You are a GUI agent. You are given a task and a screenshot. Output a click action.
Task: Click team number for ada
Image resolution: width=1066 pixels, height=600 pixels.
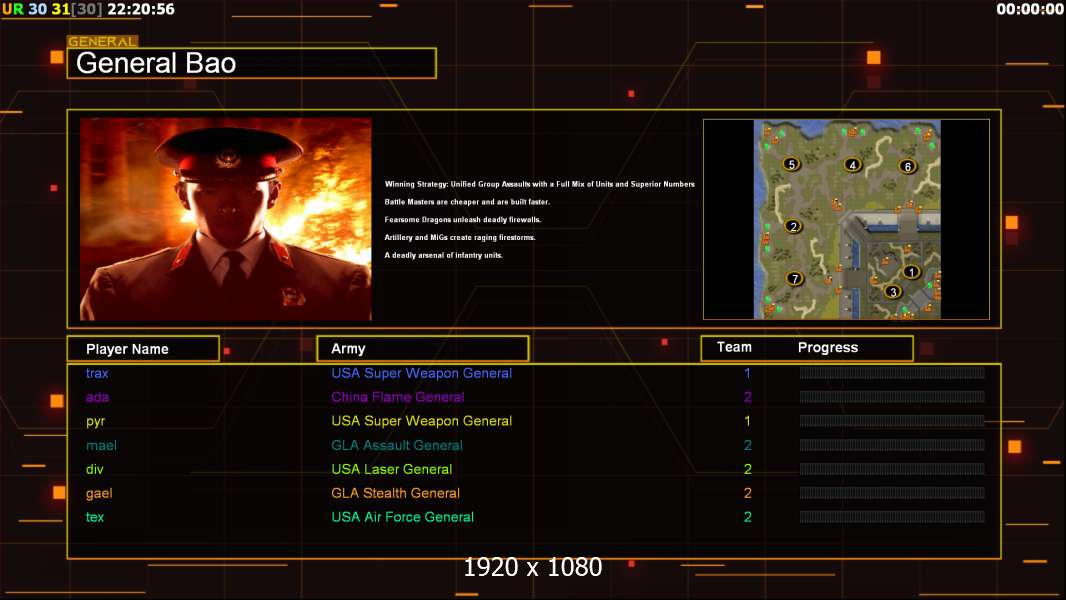tap(747, 397)
